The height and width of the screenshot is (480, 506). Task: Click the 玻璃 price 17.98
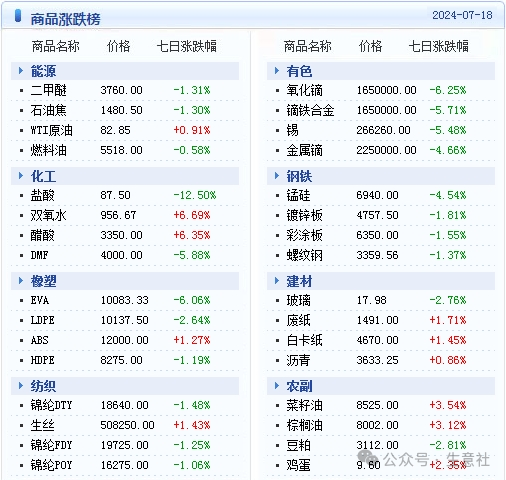[371, 300]
